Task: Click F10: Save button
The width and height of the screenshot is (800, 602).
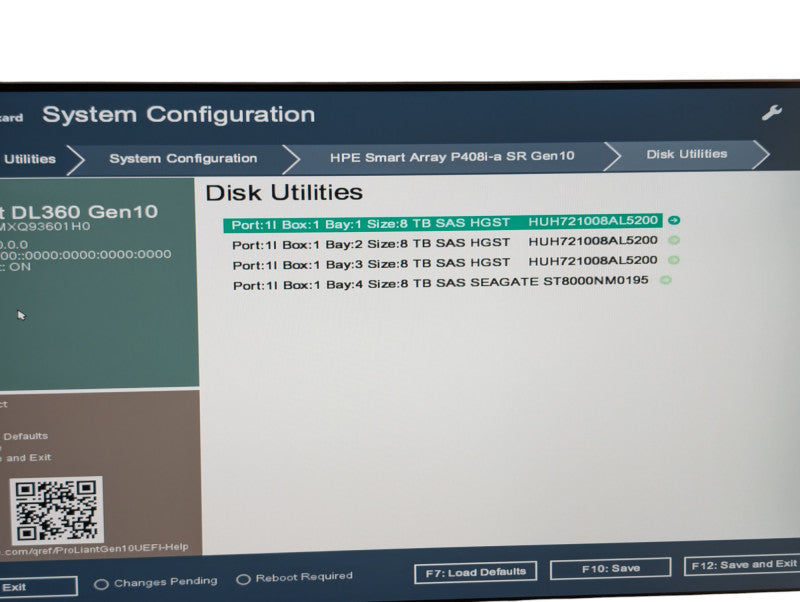Action: coord(611,568)
